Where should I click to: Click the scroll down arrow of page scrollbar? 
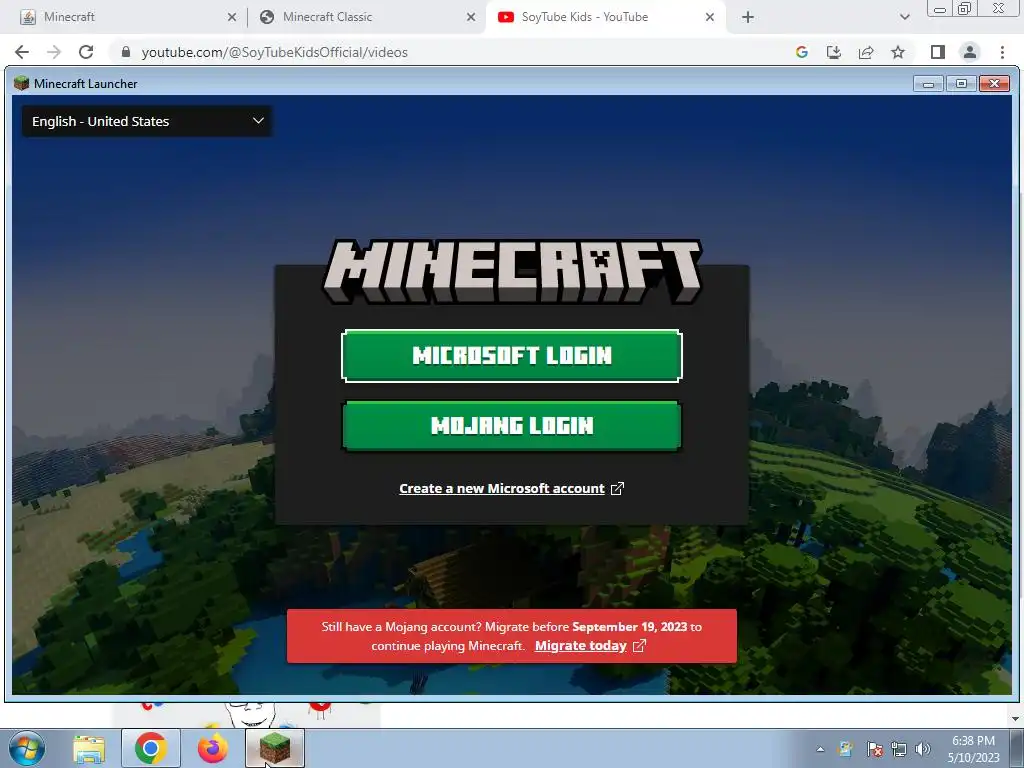(1015, 719)
